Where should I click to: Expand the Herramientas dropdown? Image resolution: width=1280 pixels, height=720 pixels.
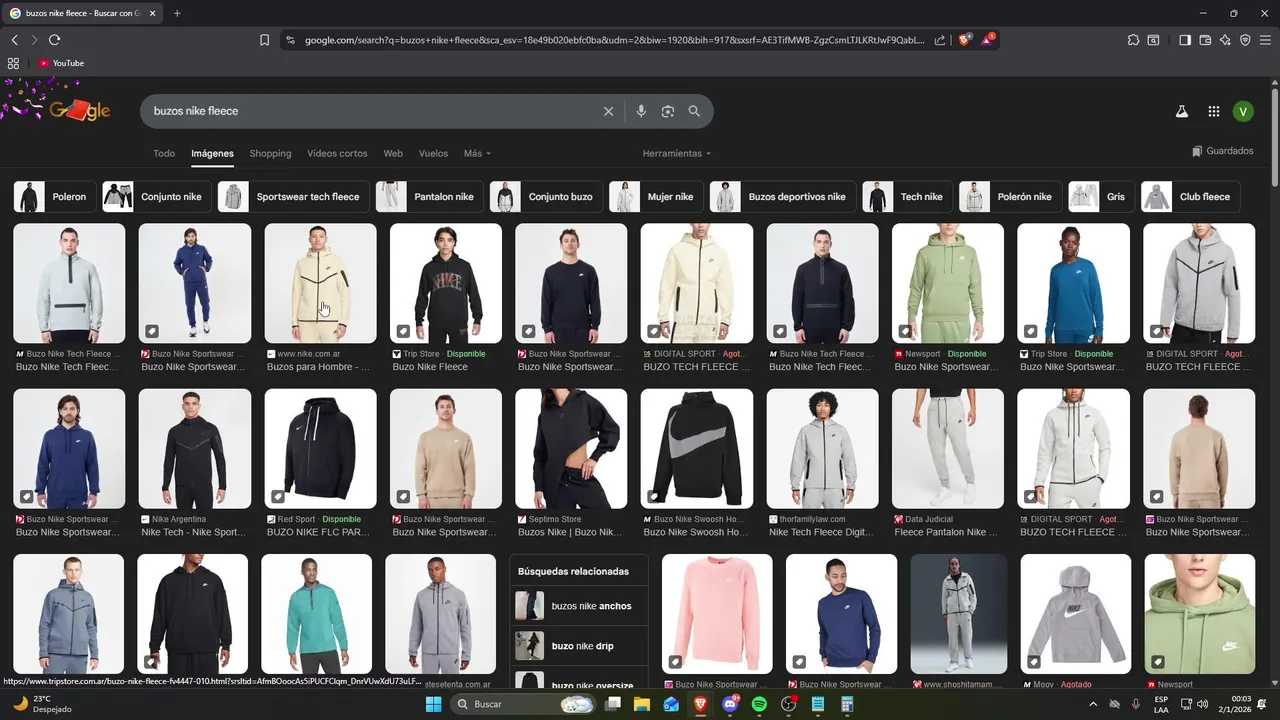click(677, 153)
